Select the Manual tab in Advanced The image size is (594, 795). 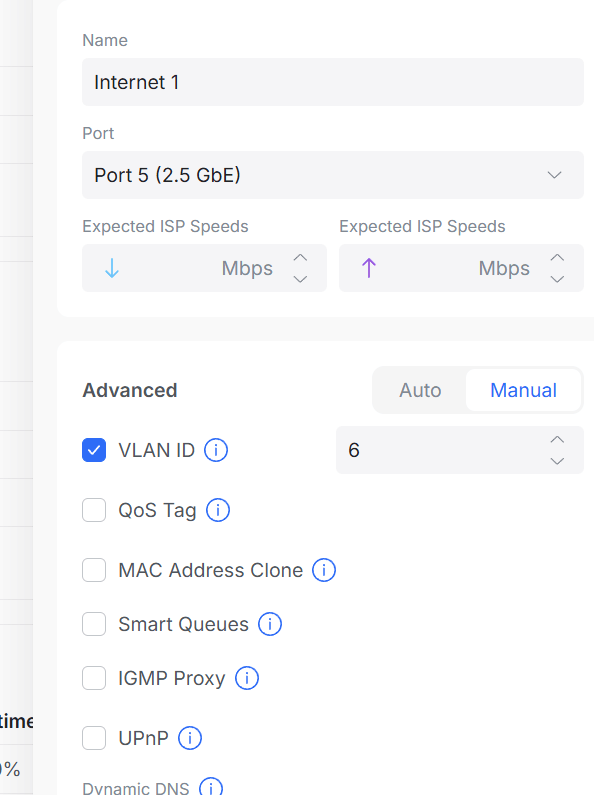524,390
